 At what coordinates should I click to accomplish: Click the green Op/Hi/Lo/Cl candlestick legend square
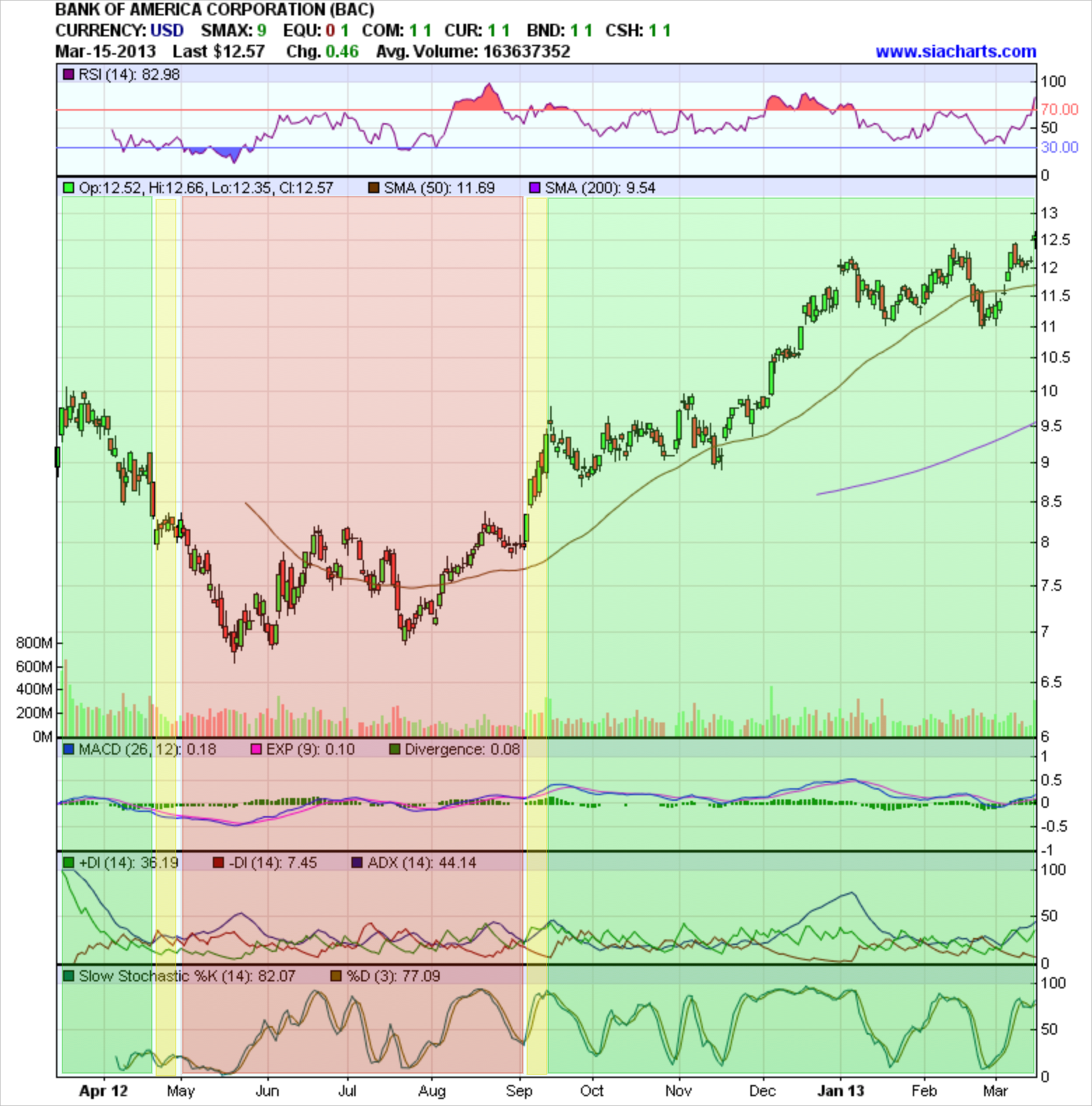point(69,188)
